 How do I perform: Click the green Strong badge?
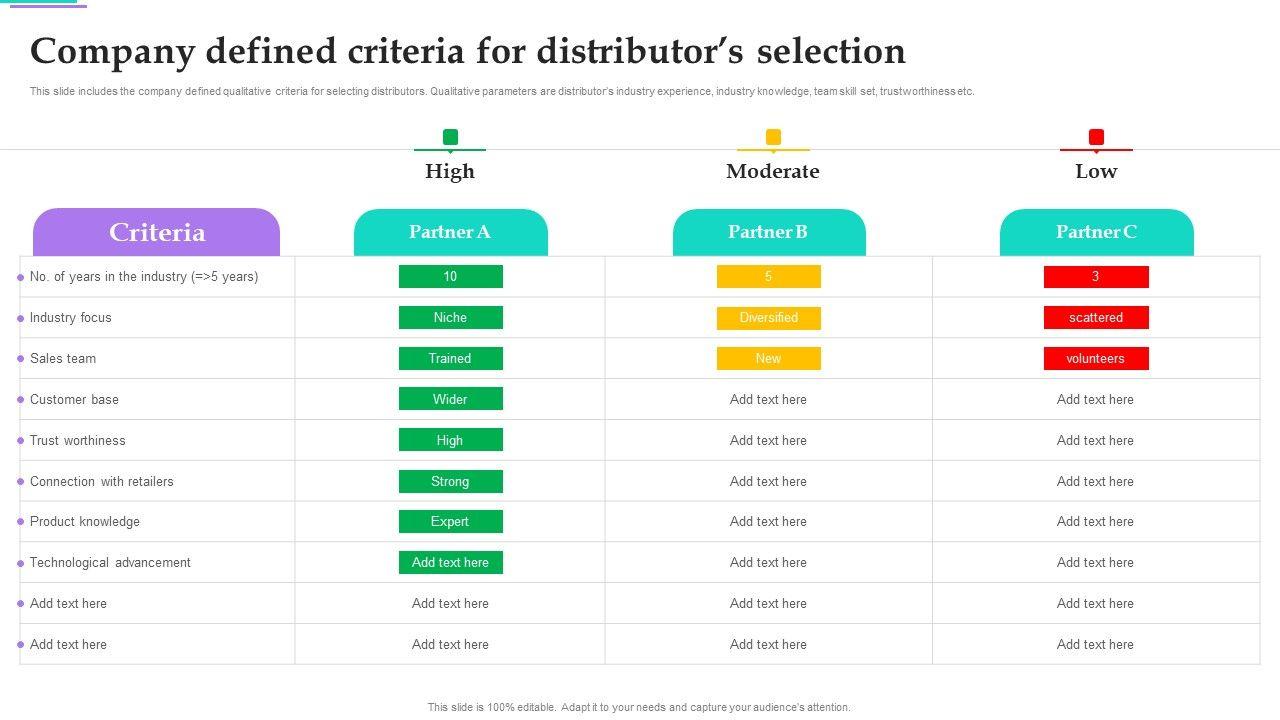450,481
